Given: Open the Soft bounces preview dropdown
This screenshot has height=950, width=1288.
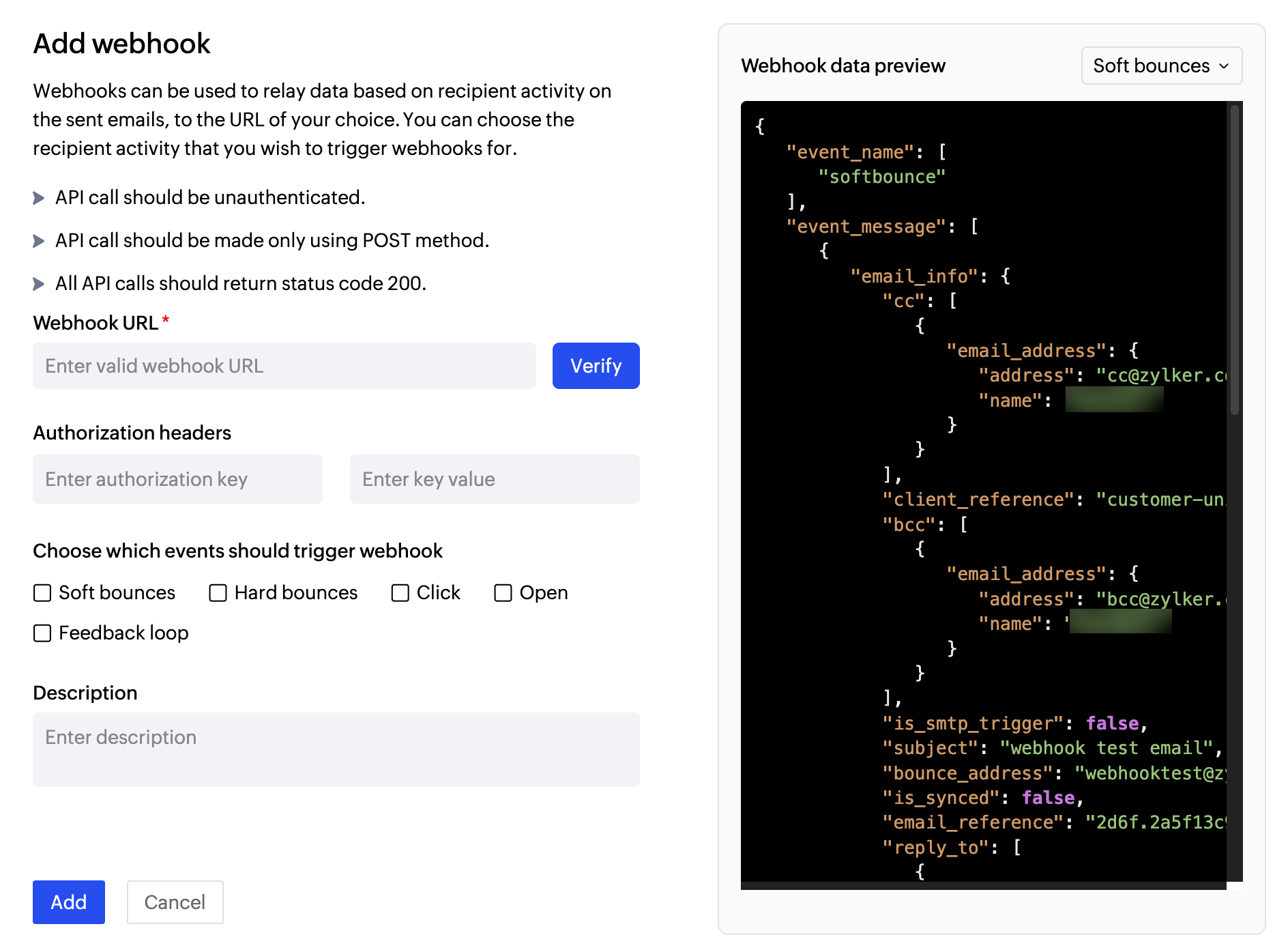Looking at the screenshot, I should [1161, 66].
